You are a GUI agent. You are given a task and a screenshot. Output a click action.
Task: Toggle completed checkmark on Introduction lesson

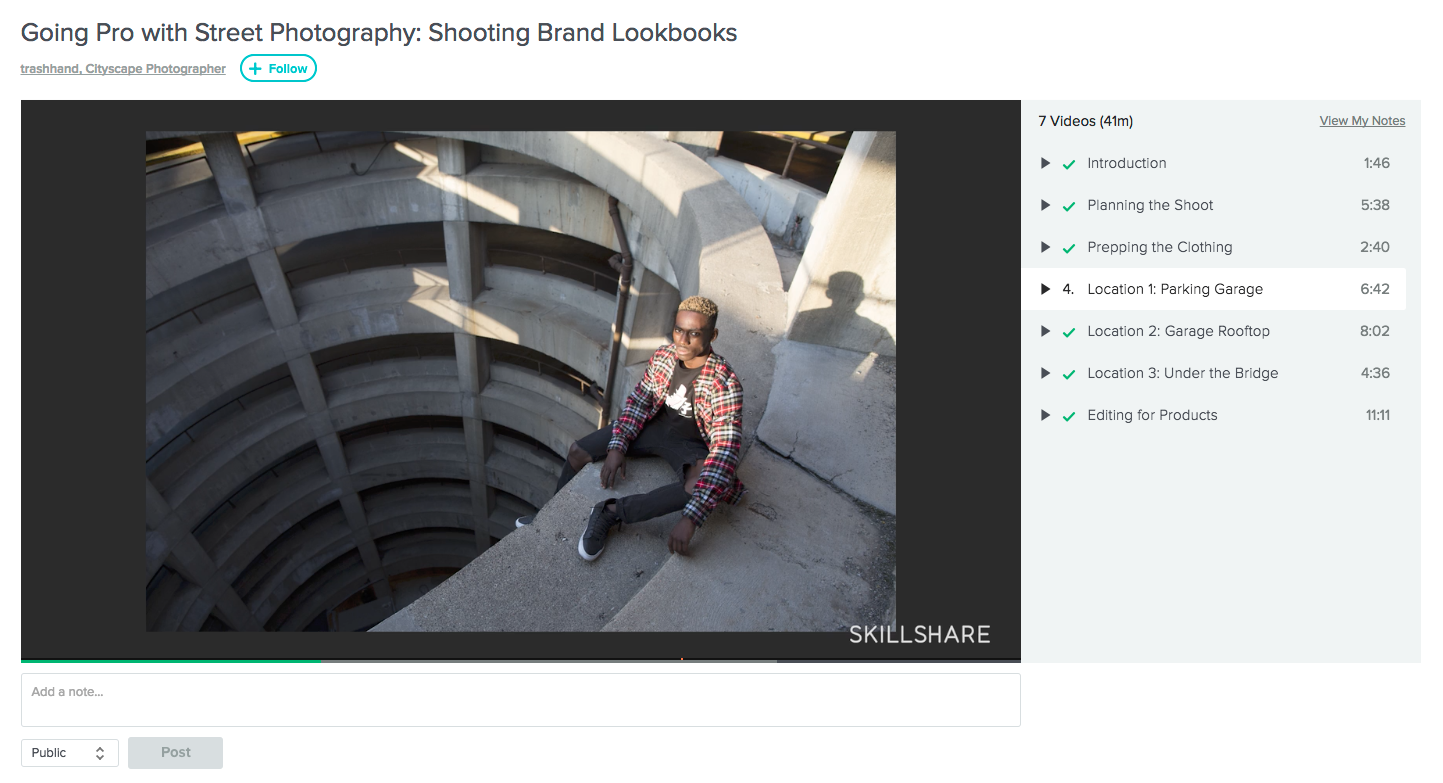(x=1068, y=164)
